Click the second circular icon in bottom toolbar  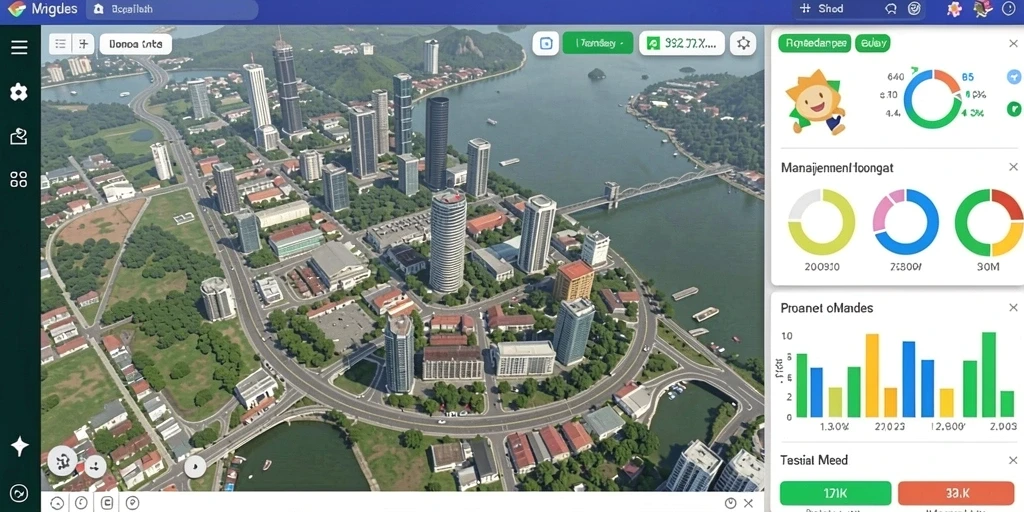pyautogui.click(x=82, y=503)
